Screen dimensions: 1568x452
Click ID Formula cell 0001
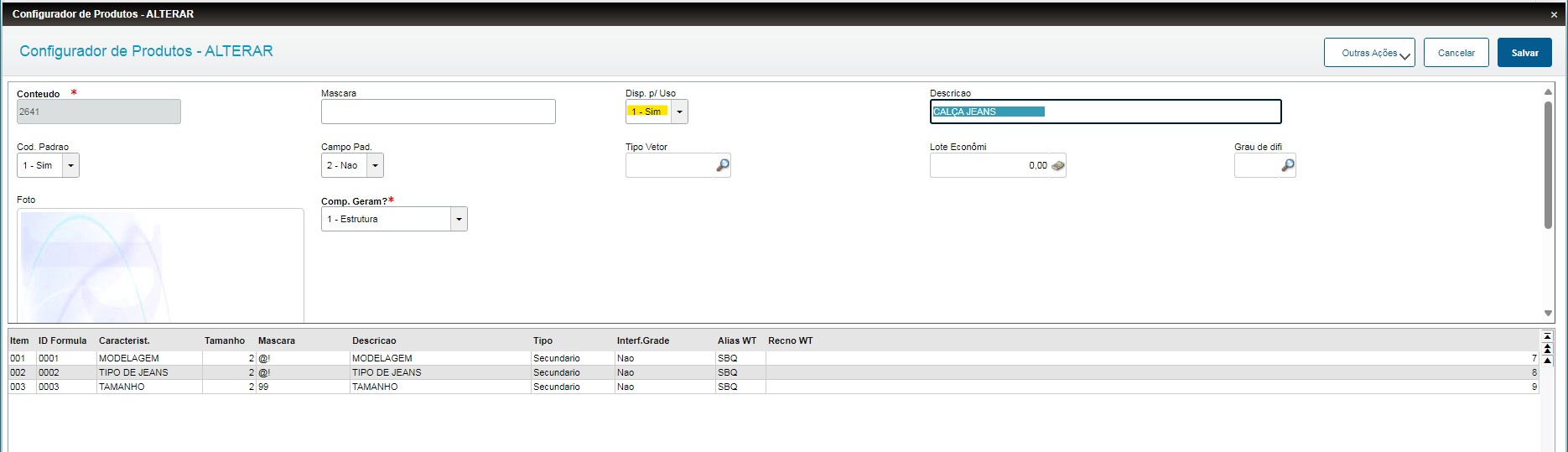point(66,358)
